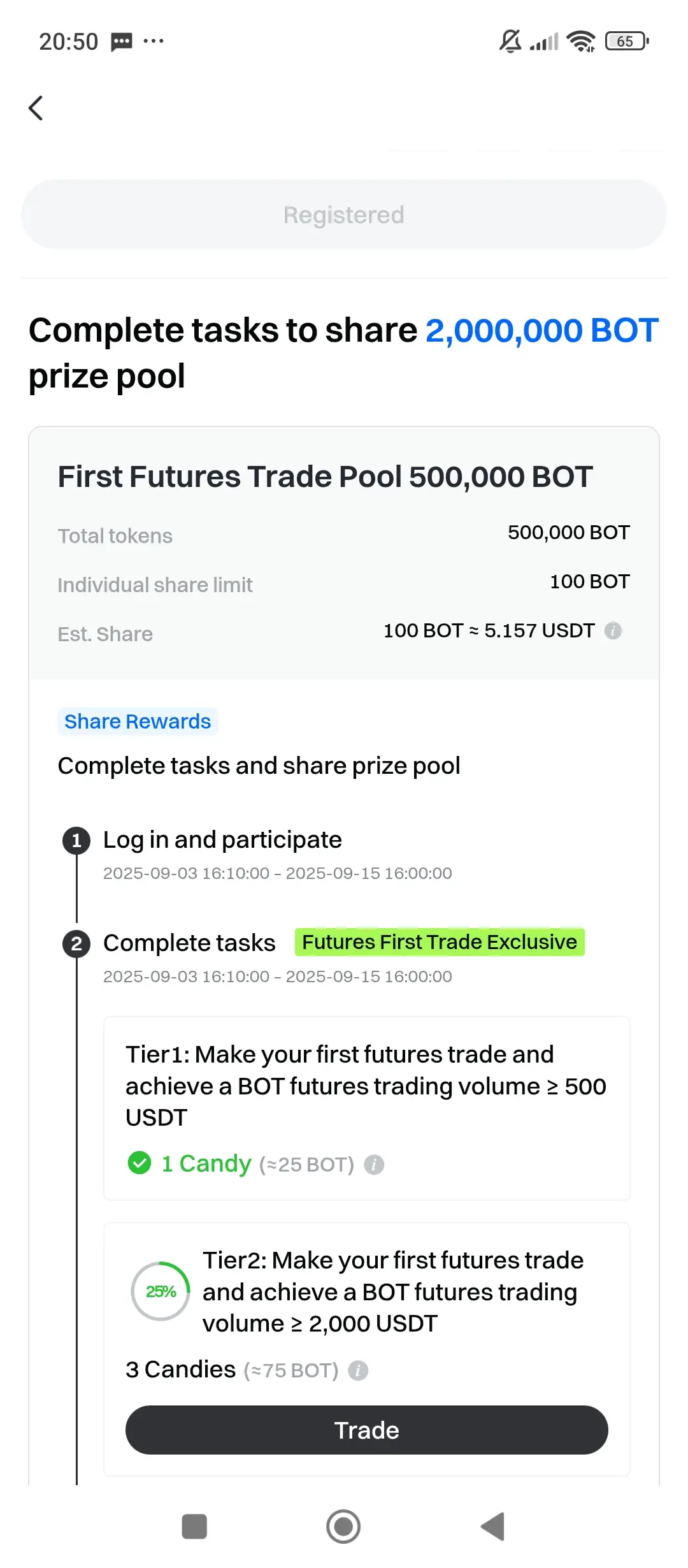The width and height of the screenshot is (688, 1568).
Task: Open the Tier1 task card
Action: (x=367, y=1108)
